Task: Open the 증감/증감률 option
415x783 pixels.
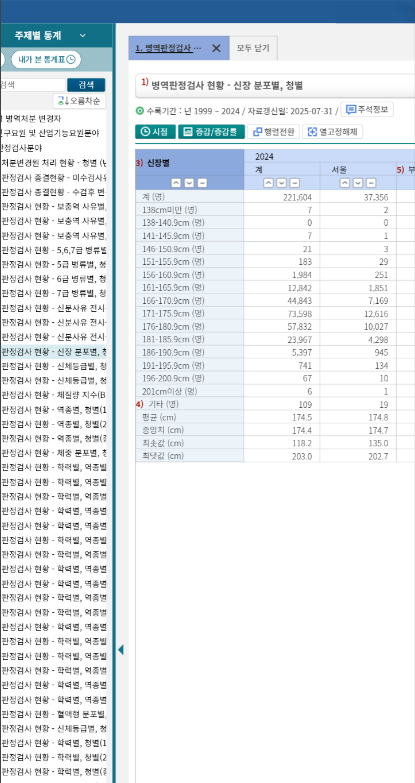Action: coord(211,132)
